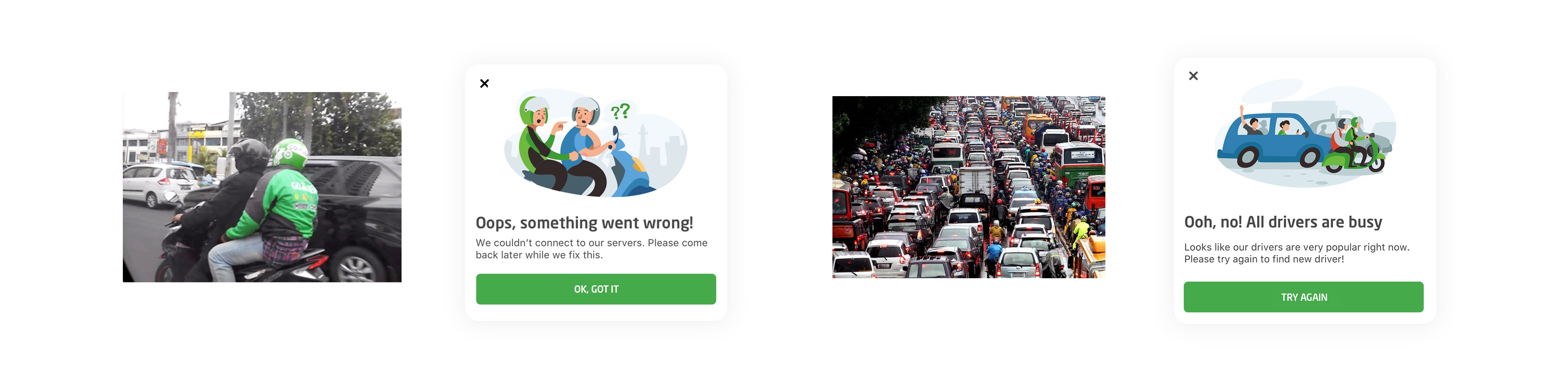1568x373 pixels.
Task: Click the "Oops, something went wrong!" heading
Action: pyautogui.click(x=584, y=223)
